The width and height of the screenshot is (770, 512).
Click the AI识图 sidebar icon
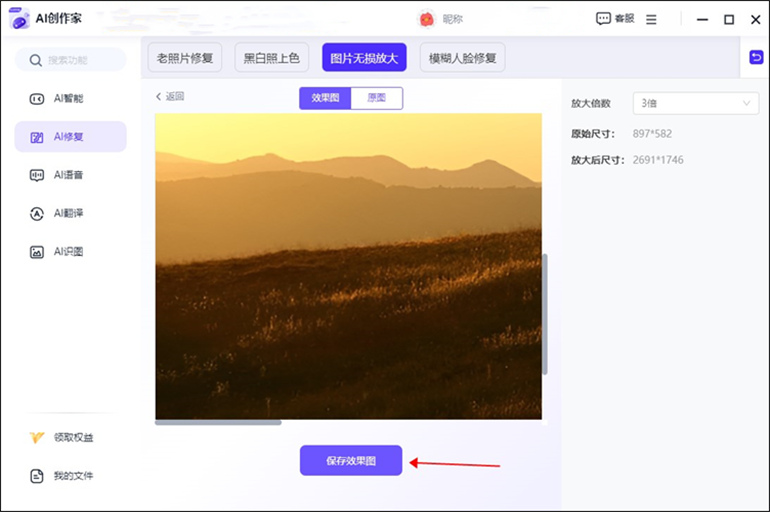coord(37,252)
